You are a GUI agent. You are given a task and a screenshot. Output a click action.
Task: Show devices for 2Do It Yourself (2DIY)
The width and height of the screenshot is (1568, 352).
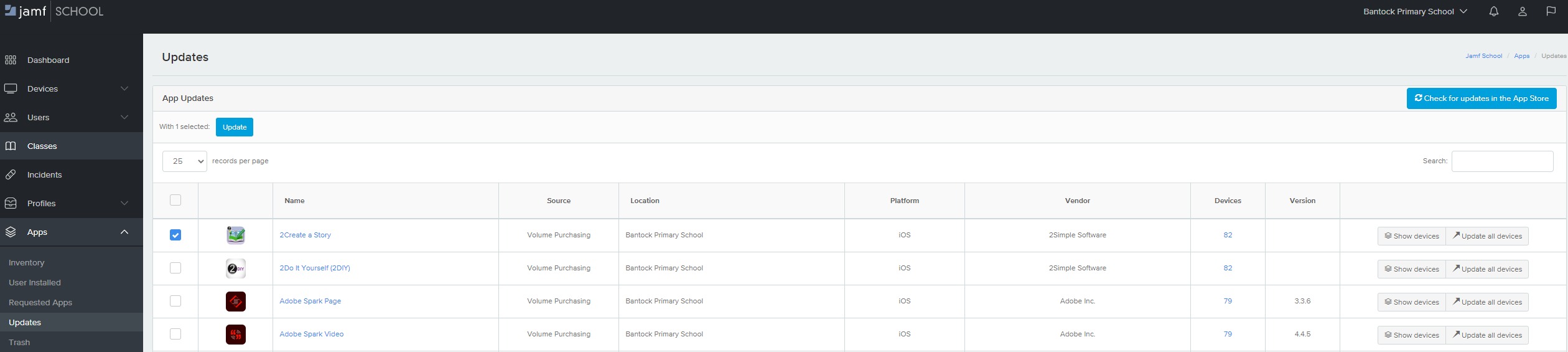[1411, 269]
